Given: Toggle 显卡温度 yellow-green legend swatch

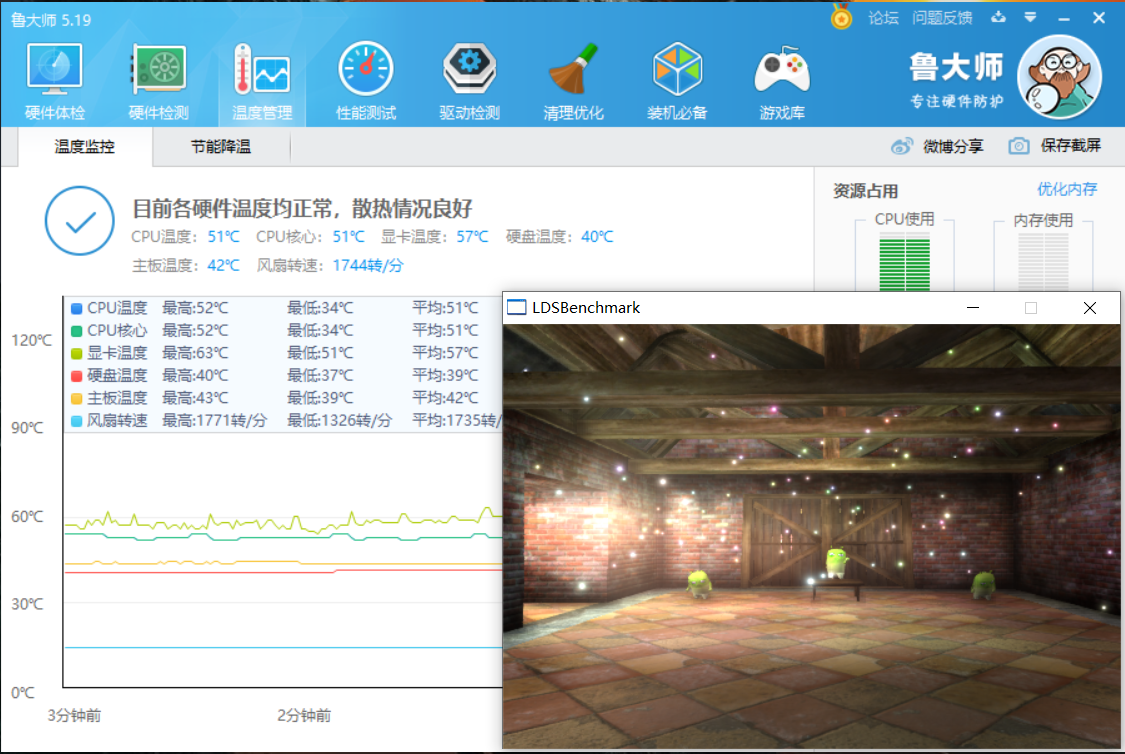Looking at the screenshot, I should pos(77,353).
